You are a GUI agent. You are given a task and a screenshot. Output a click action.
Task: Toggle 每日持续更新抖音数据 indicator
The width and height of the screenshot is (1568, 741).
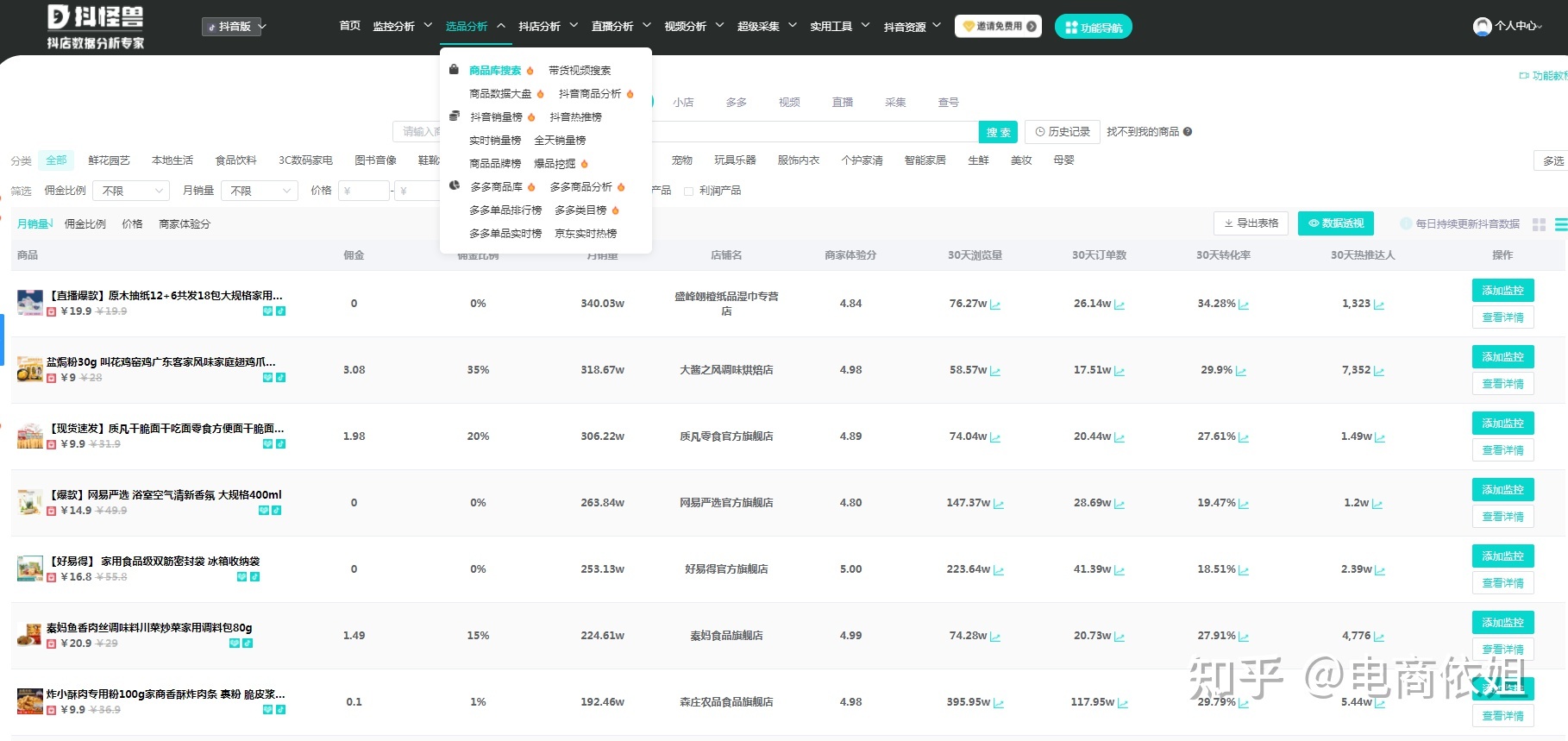(1406, 224)
